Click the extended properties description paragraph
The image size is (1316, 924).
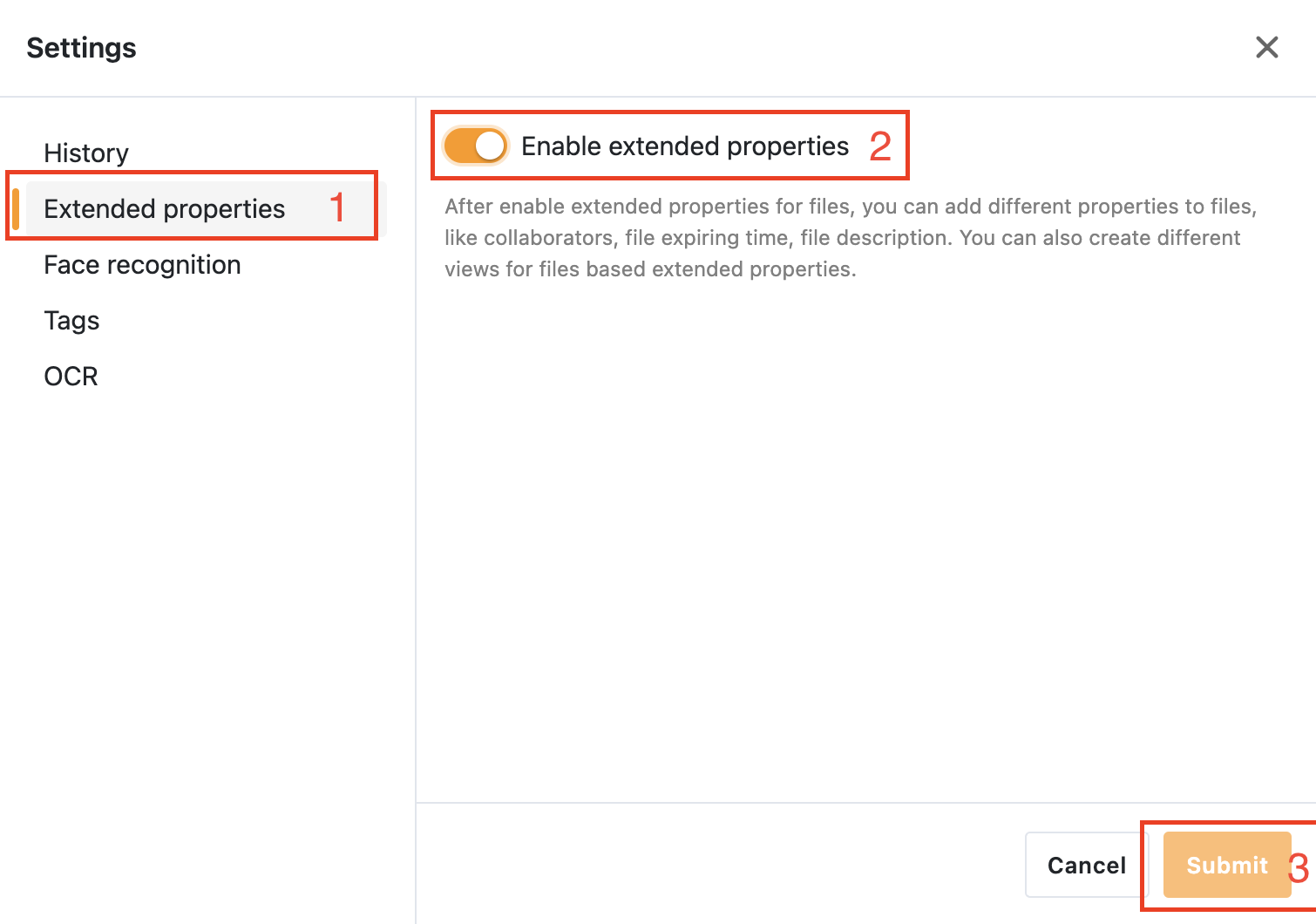pos(850,238)
